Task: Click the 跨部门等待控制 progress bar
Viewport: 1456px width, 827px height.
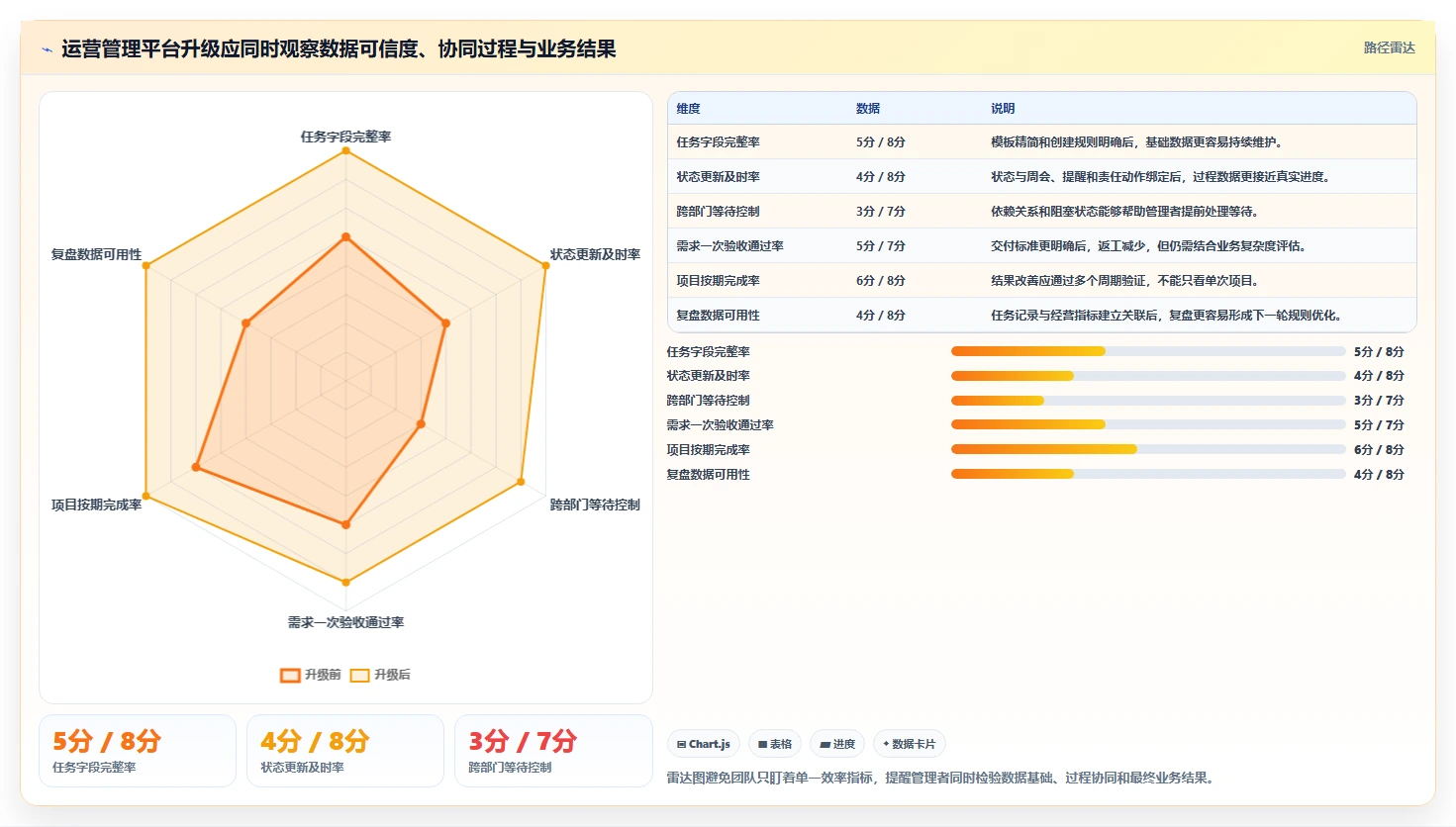Action: click(1148, 401)
